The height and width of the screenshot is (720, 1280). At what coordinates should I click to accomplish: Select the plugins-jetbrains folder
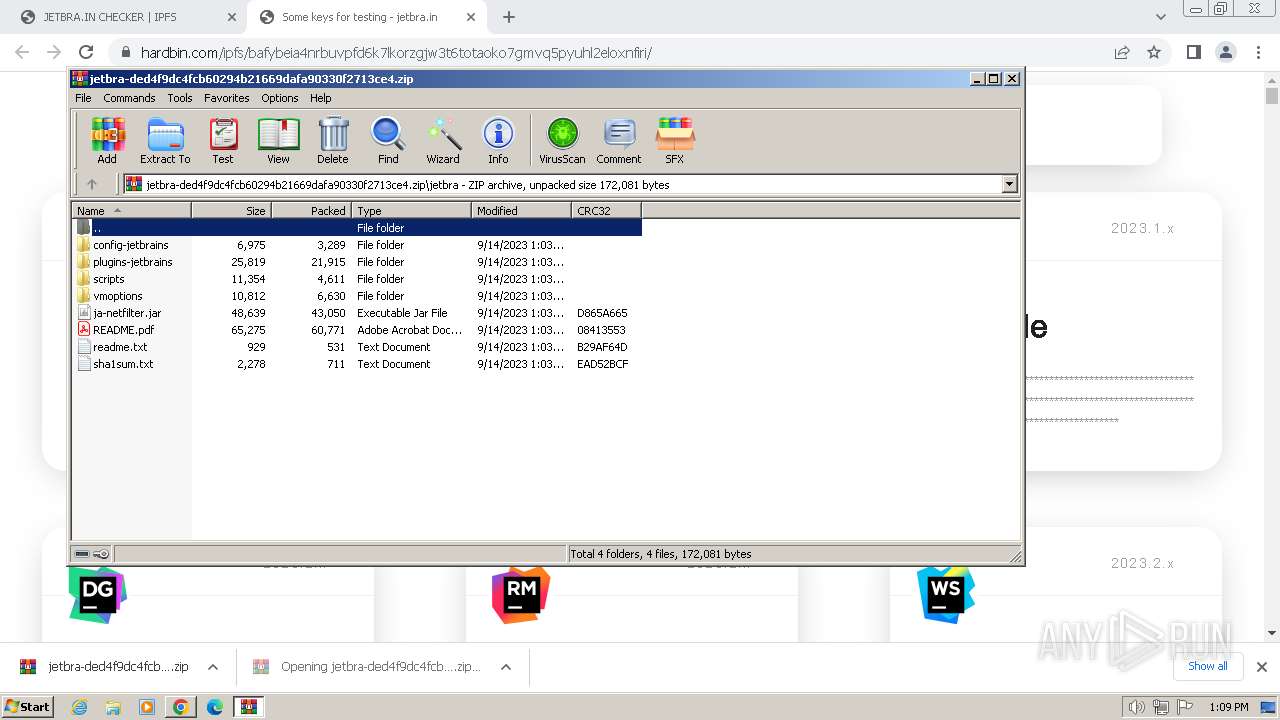(132, 262)
